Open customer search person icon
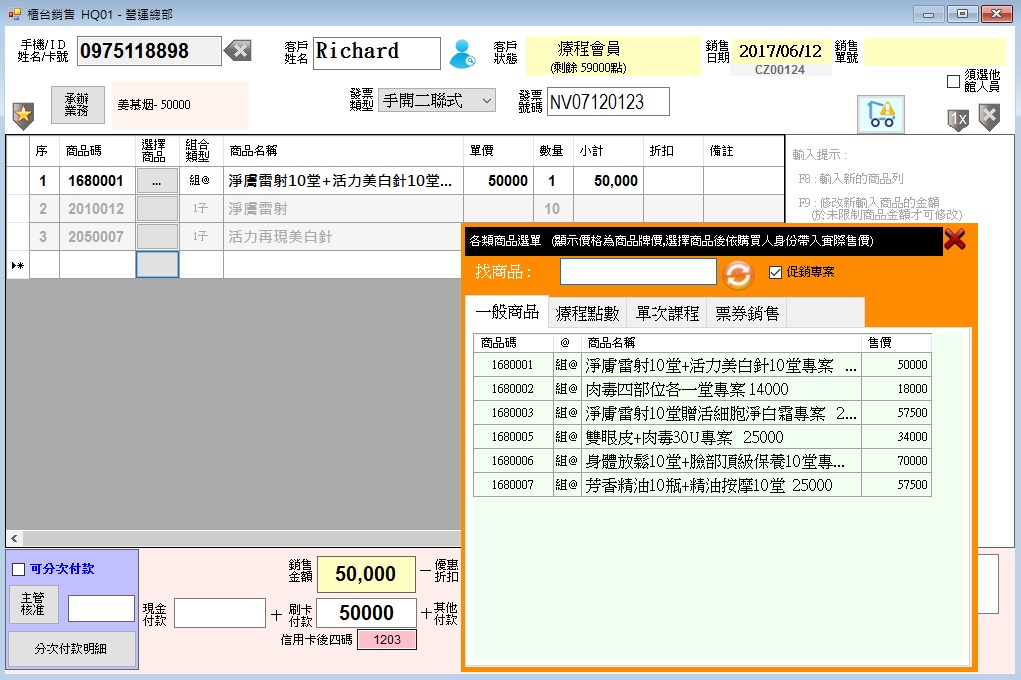This screenshot has width=1021, height=680. [x=461, y=53]
